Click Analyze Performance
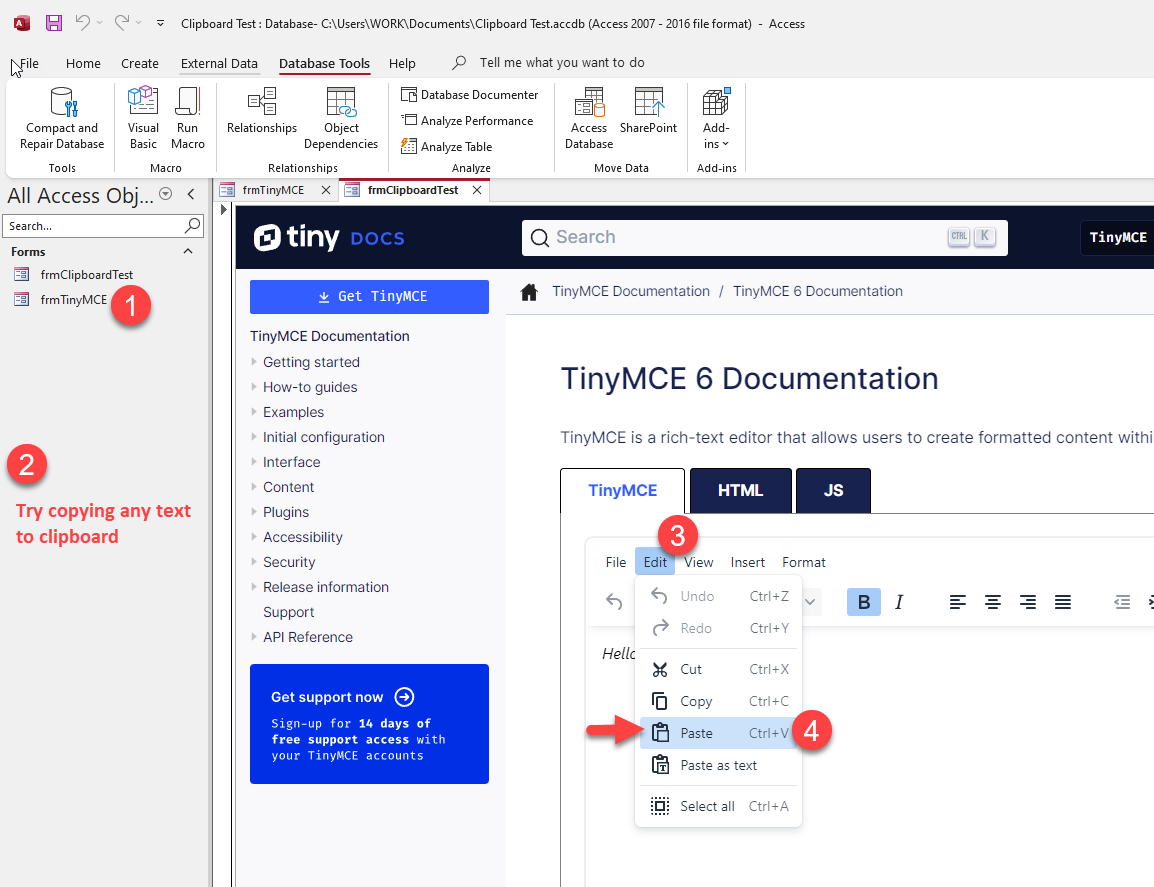Screen dimensions: 1154x887 pos(467,121)
